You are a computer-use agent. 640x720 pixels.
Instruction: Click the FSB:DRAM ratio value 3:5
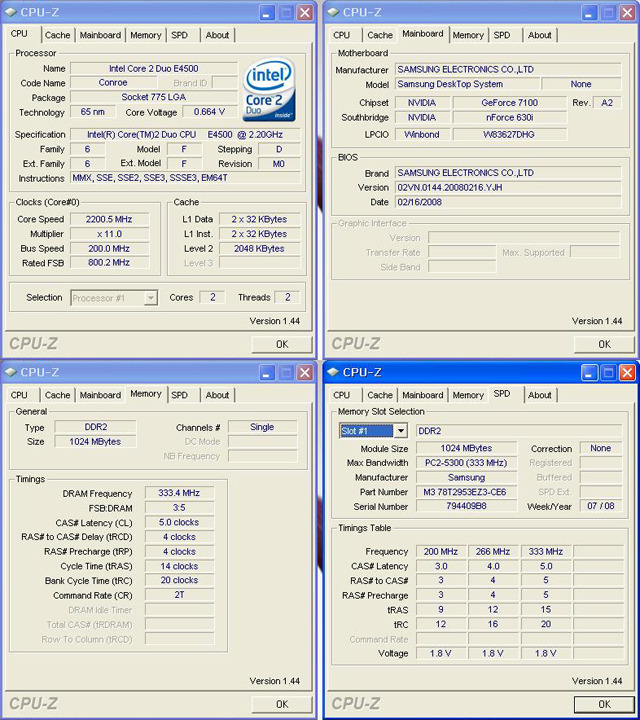pyautogui.click(x=179, y=508)
